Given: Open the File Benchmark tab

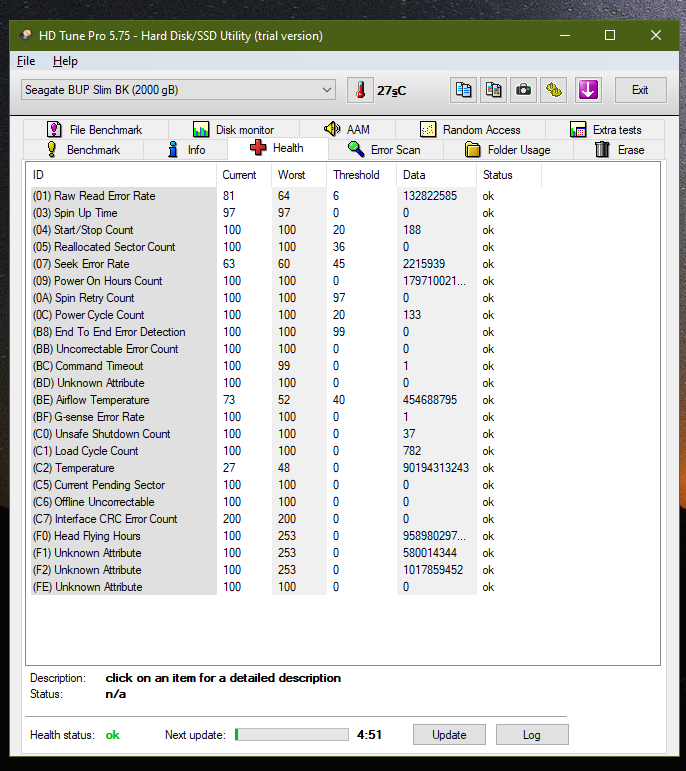Looking at the screenshot, I should click(x=95, y=130).
